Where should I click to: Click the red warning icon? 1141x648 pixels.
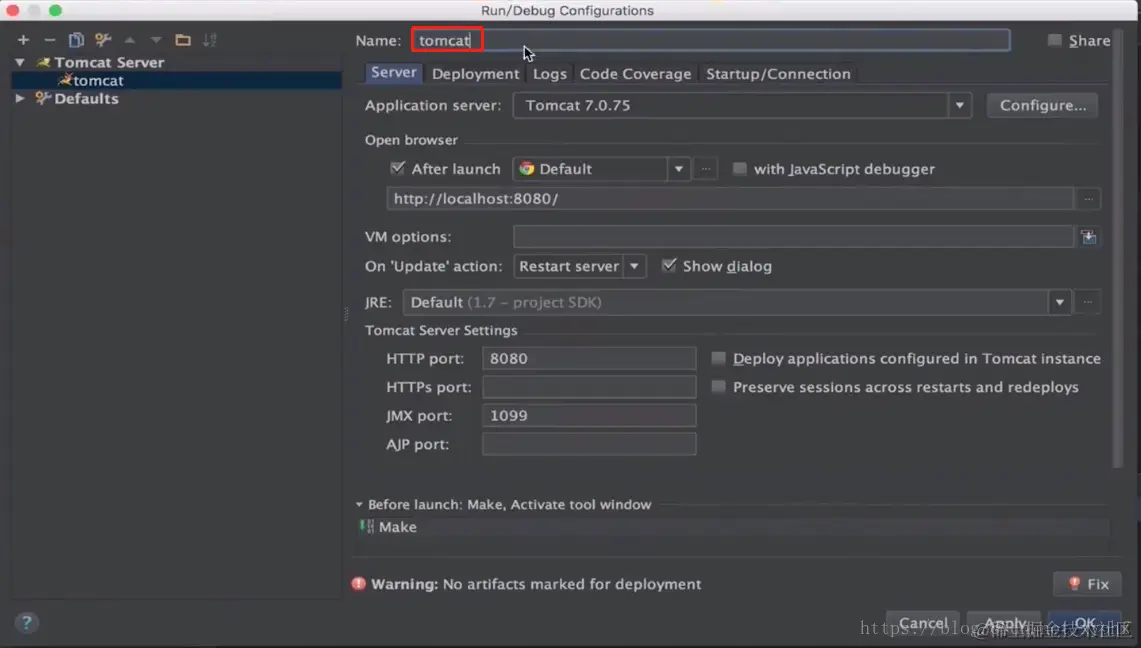[x=359, y=584]
